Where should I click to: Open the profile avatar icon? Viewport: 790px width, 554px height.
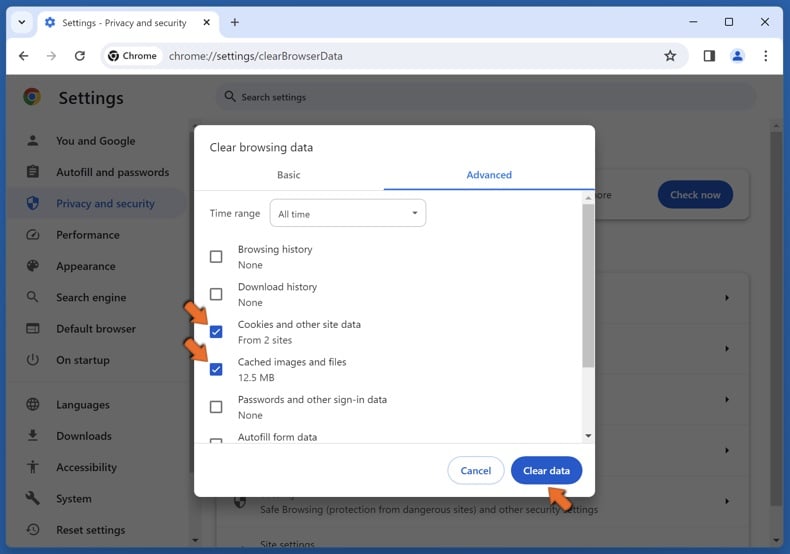point(737,56)
